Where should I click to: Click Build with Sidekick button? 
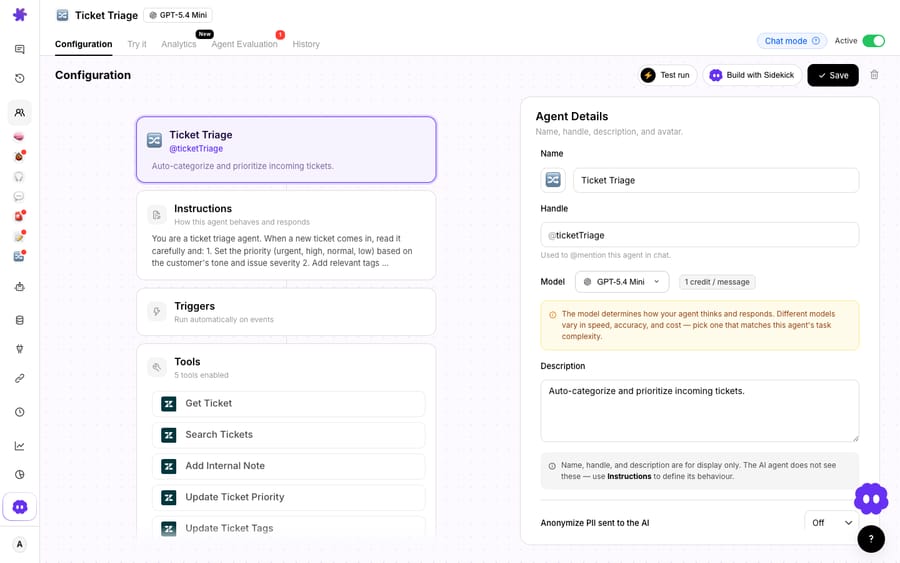[752, 75]
